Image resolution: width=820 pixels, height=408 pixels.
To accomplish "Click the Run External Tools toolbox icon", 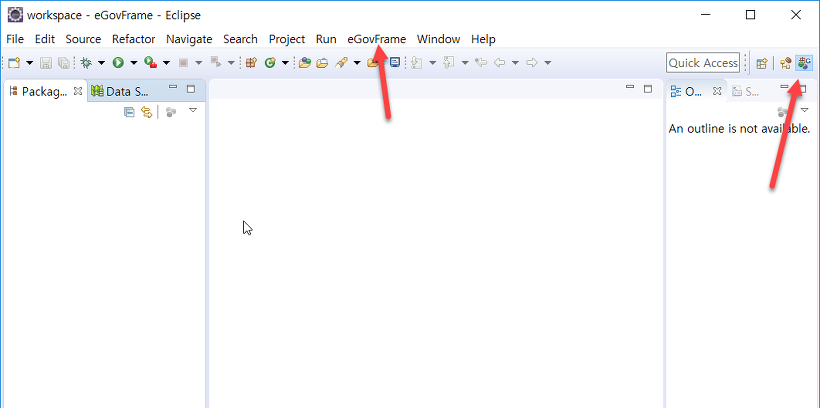I will coord(151,63).
